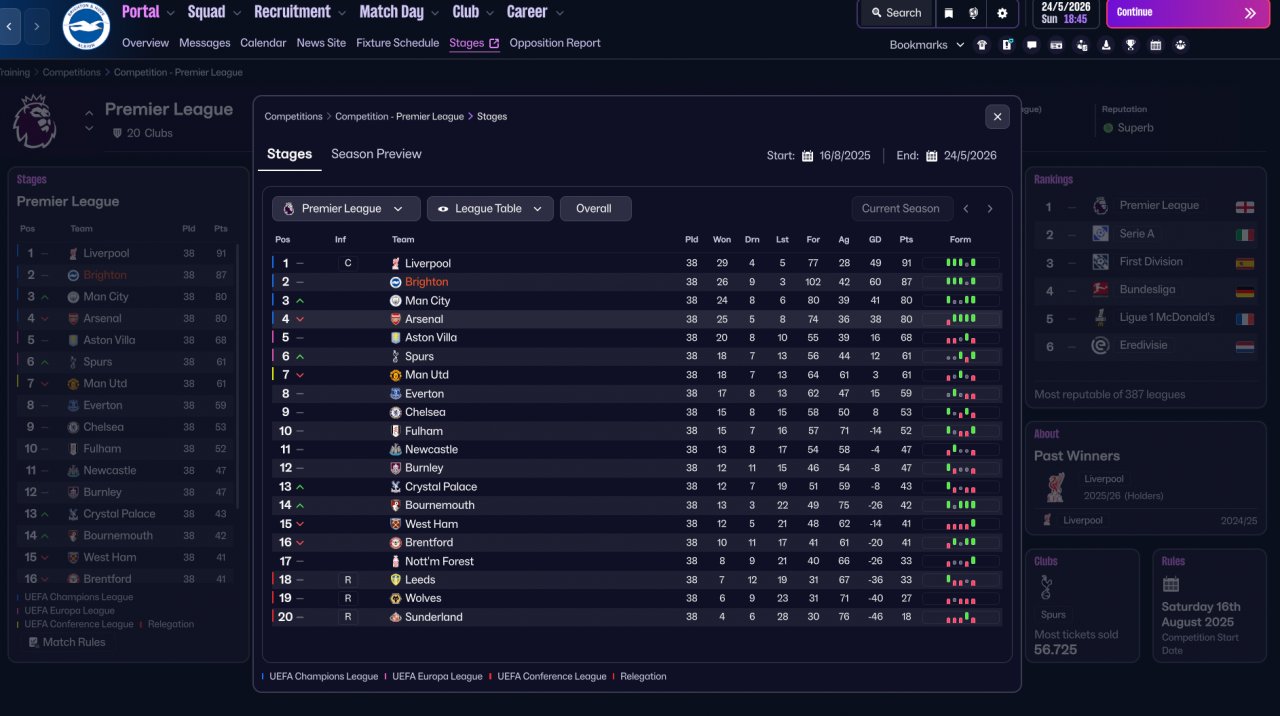Viewport: 1280px width, 716px height.
Task: Switch to Season Preview tab
Action: coord(376,154)
